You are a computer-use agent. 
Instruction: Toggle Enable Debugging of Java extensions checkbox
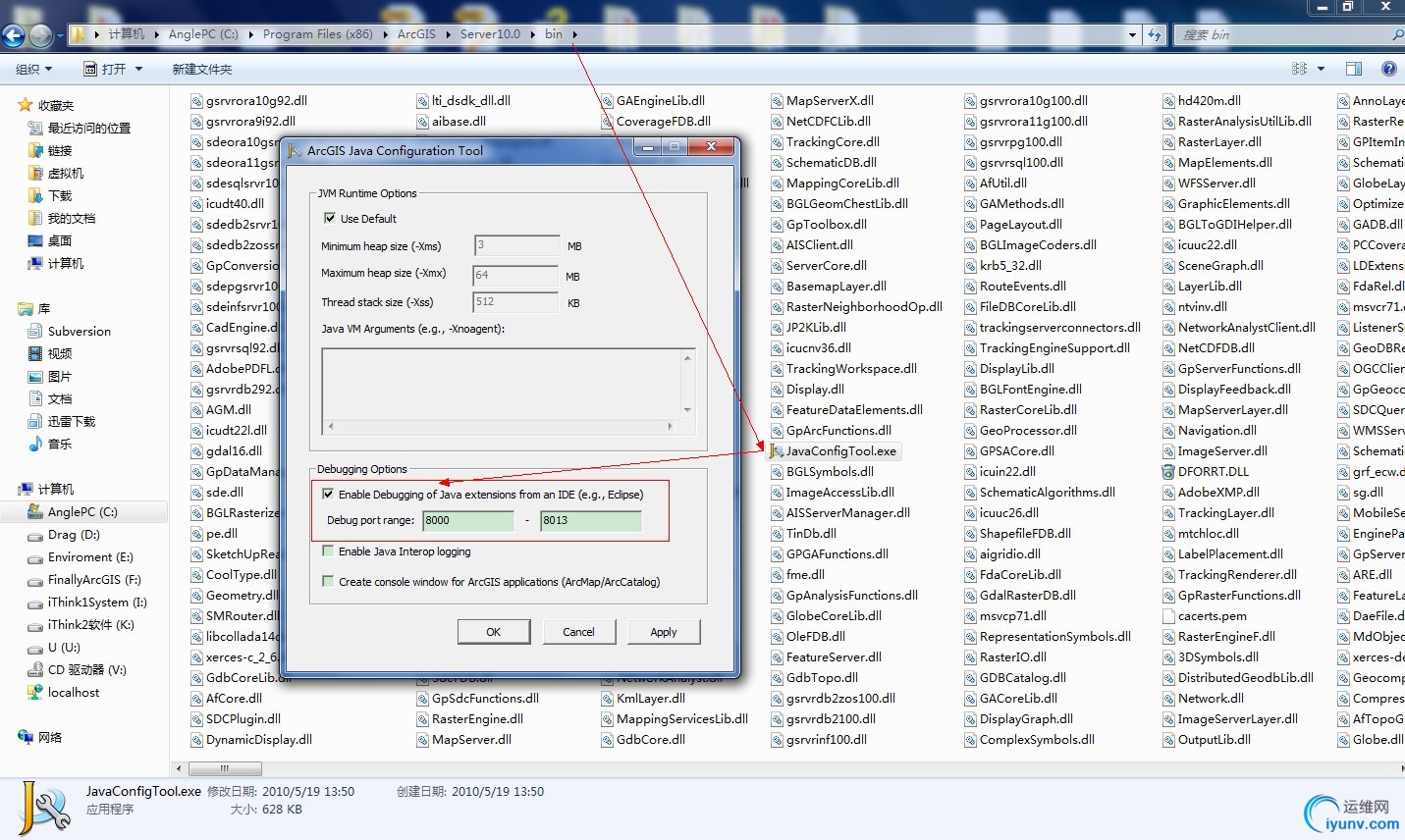coord(328,495)
